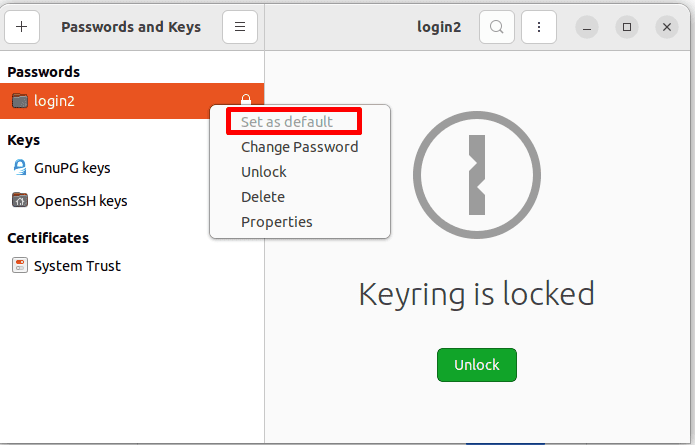Open the hamburger main menu
The image size is (695, 445).
pyautogui.click(x=240, y=27)
